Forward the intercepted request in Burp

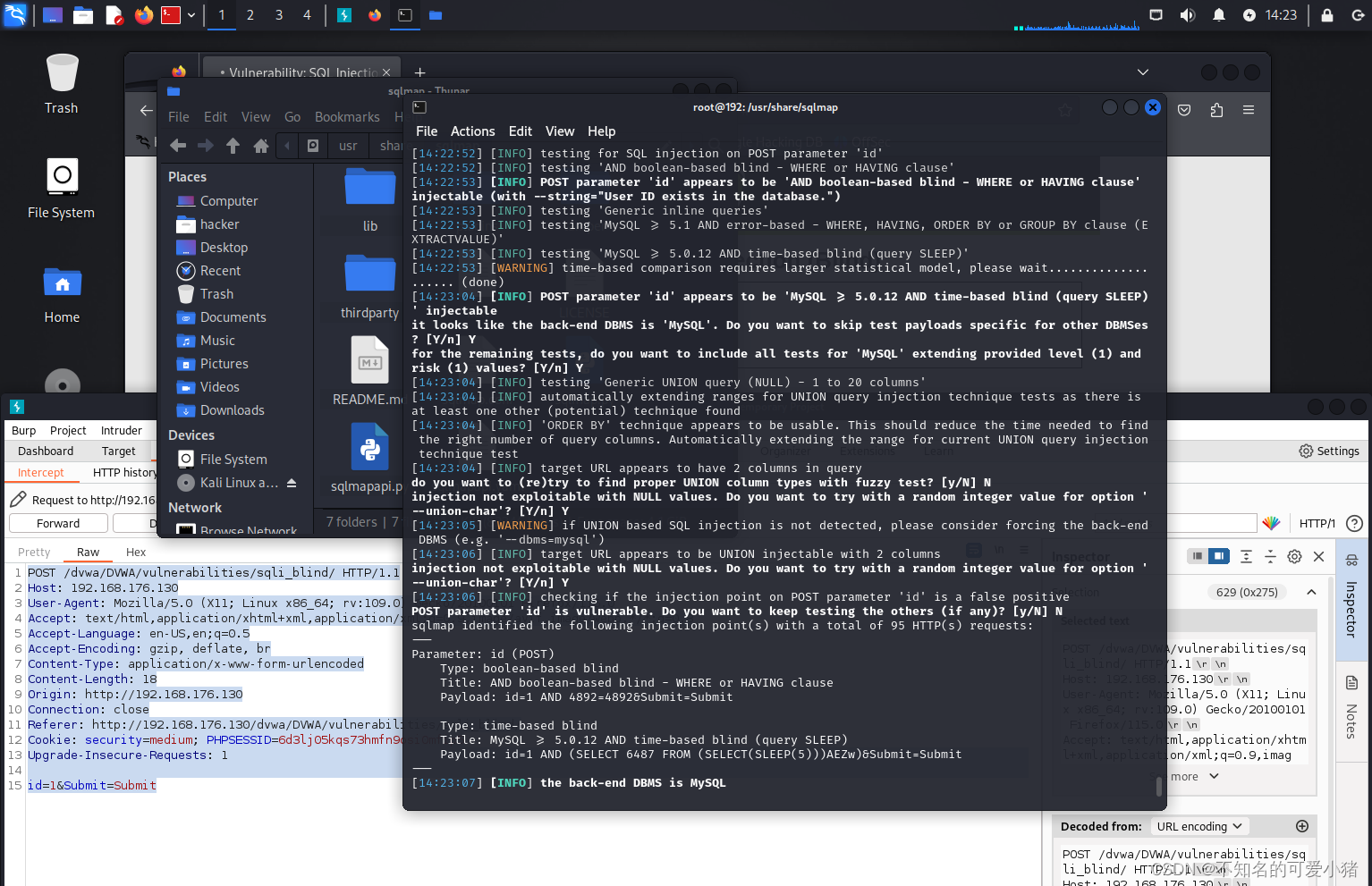coord(58,524)
